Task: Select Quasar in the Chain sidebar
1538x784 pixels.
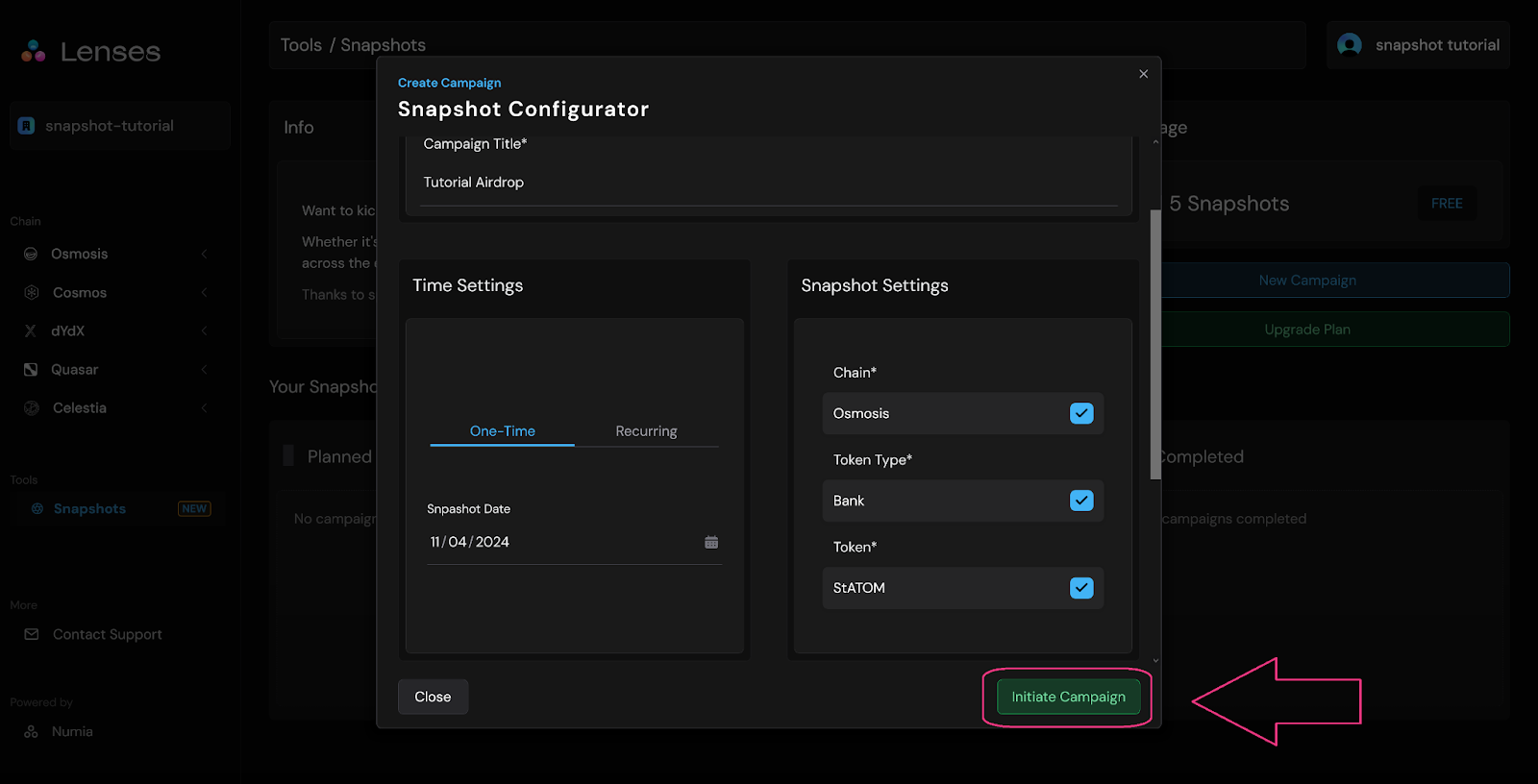Action: [x=75, y=369]
